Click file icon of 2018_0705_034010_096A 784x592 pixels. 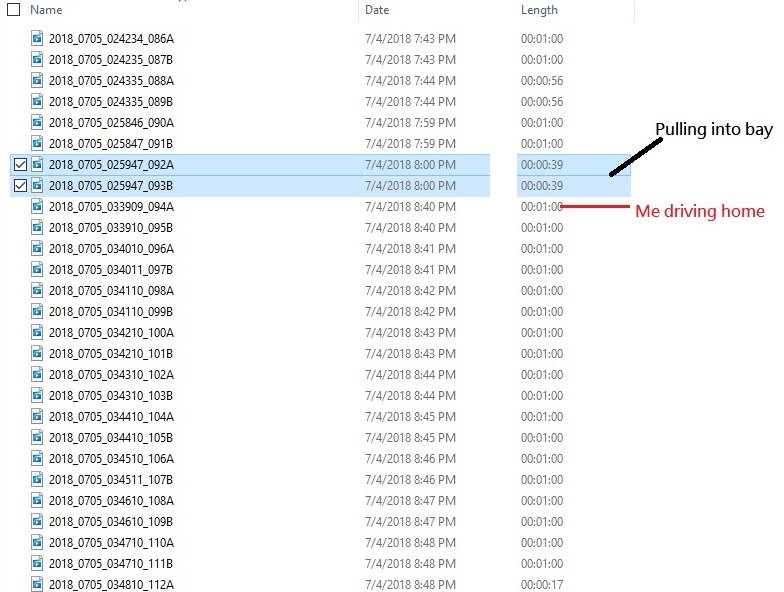pyautogui.click(x=38, y=249)
